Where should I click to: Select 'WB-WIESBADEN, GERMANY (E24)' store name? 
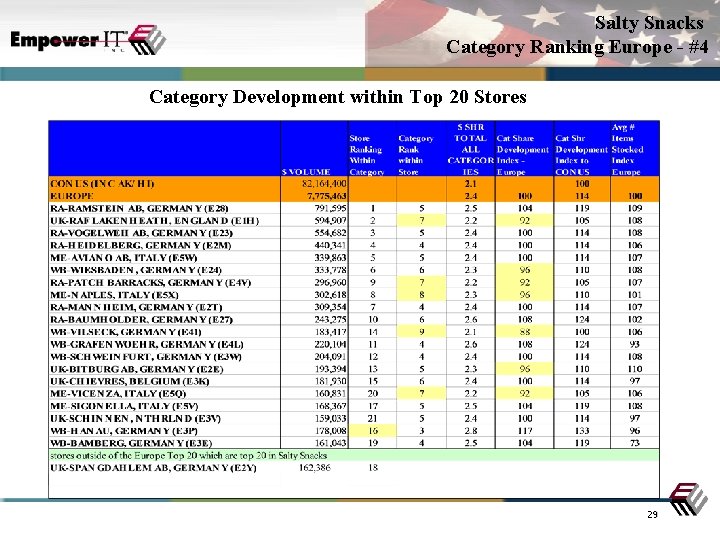click(x=136, y=270)
